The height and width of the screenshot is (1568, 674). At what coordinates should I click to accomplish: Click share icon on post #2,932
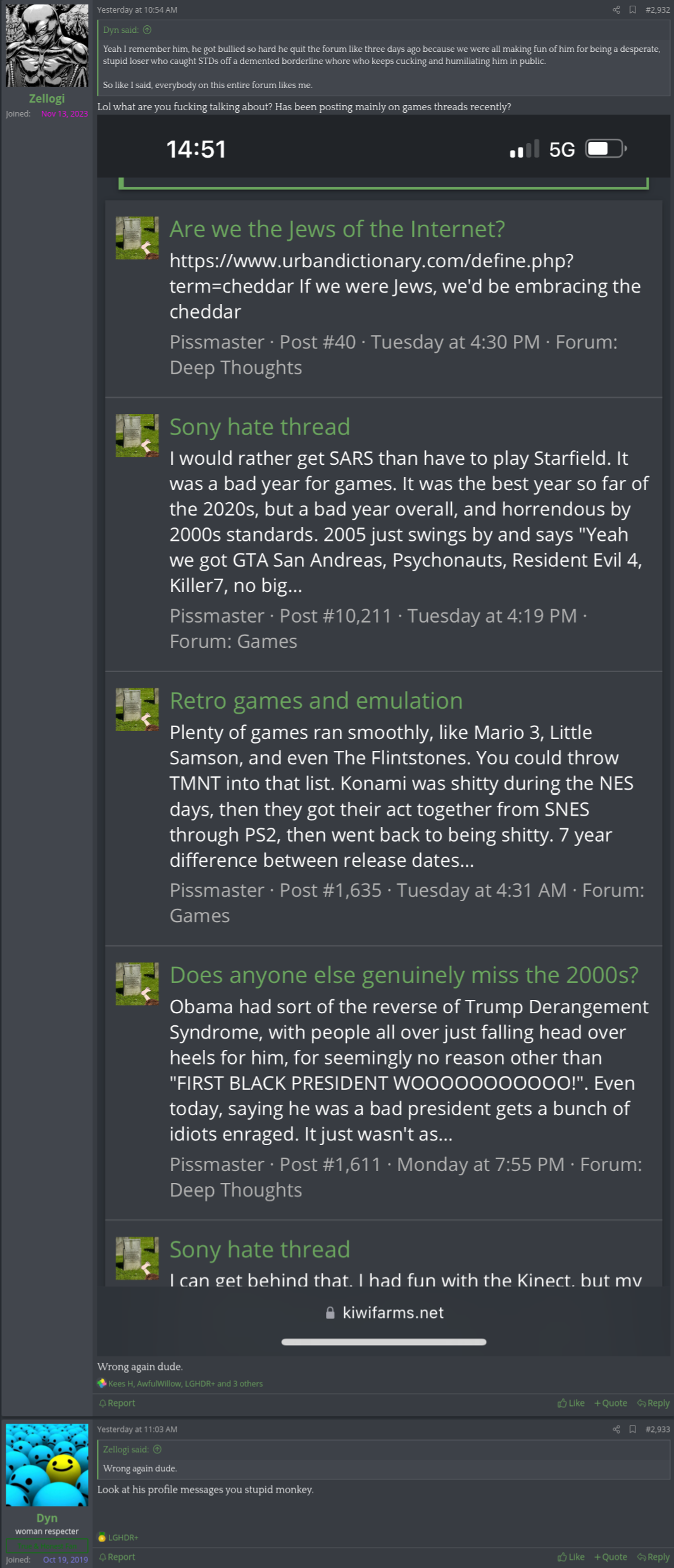pyautogui.click(x=616, y=9)
